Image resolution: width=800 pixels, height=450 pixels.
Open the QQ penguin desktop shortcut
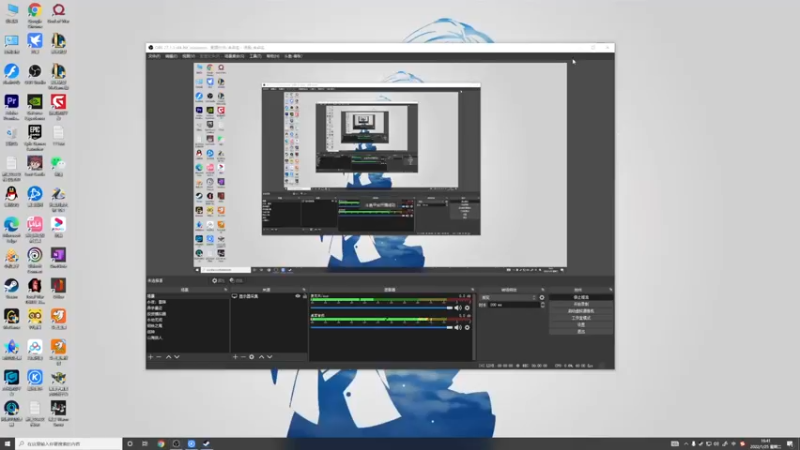(x=11, y=196)
